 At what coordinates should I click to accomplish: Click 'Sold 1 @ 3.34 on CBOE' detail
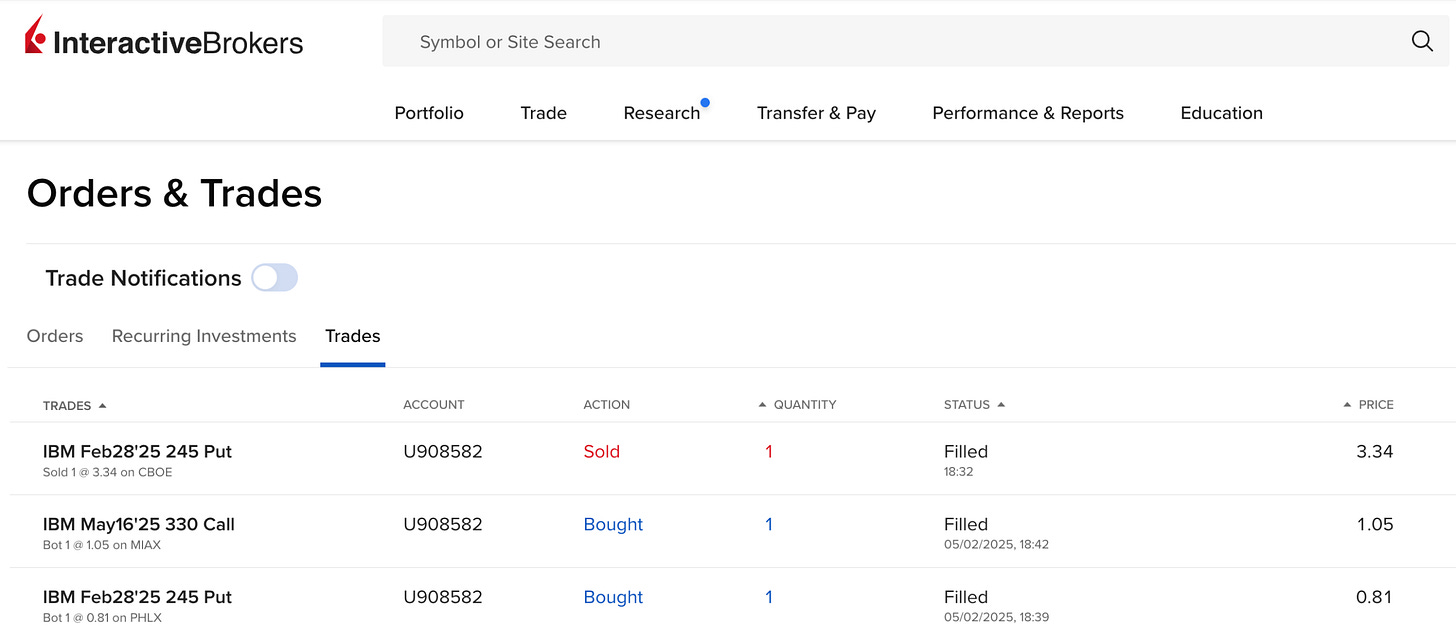tap(108, 472)
